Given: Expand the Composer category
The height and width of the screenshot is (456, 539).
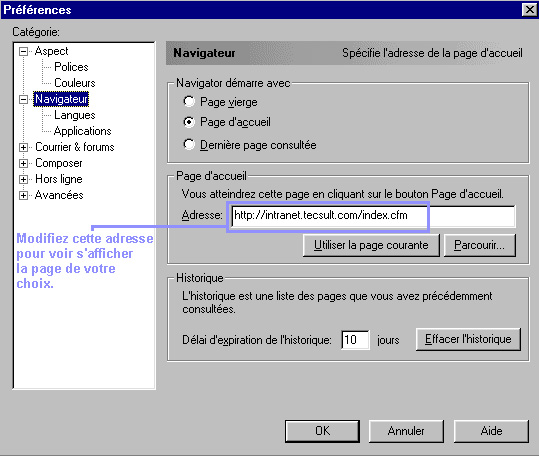Looking at the screenshot, I should [23, 163].
